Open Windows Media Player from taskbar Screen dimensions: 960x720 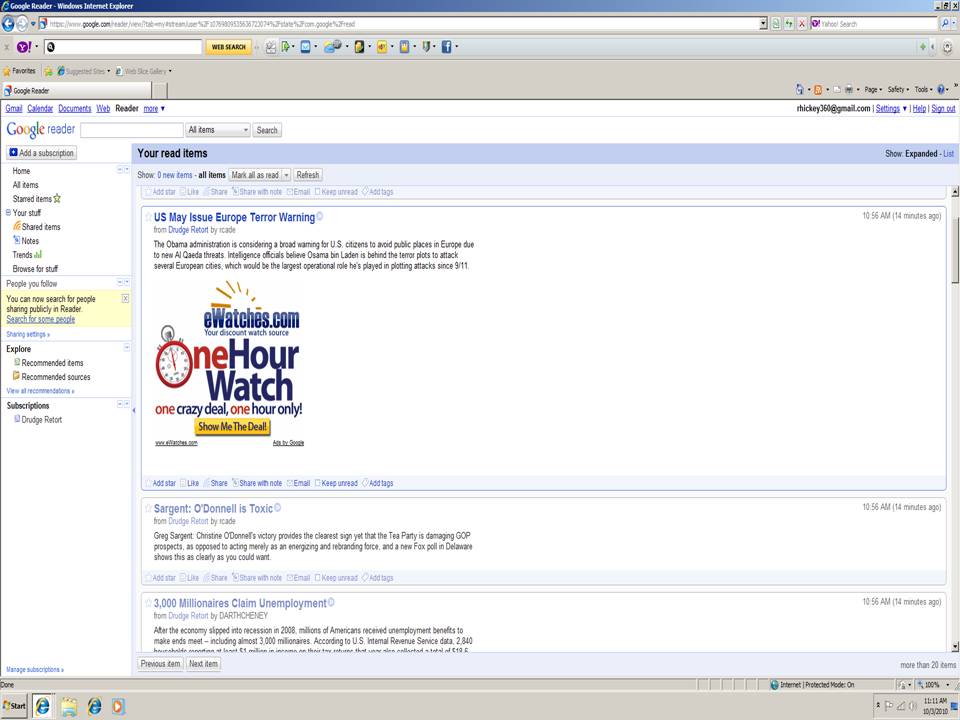coord(118,707)
